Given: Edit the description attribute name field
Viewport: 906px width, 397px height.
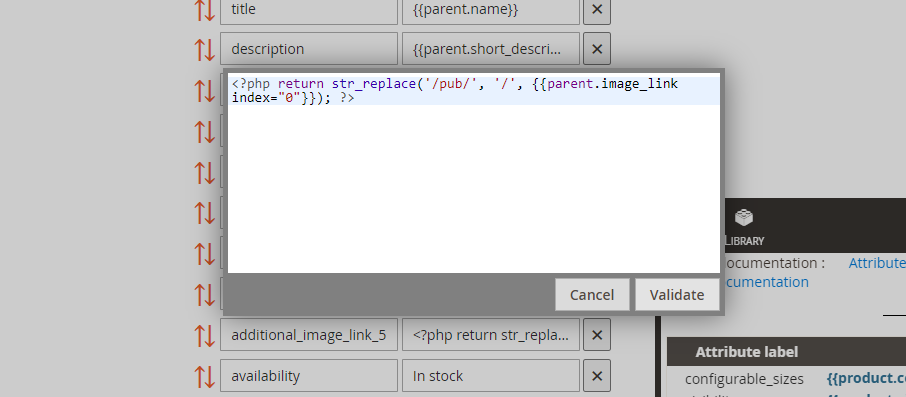Looking at the screenshot, I should pyautogui.click(x=309, y=49).
